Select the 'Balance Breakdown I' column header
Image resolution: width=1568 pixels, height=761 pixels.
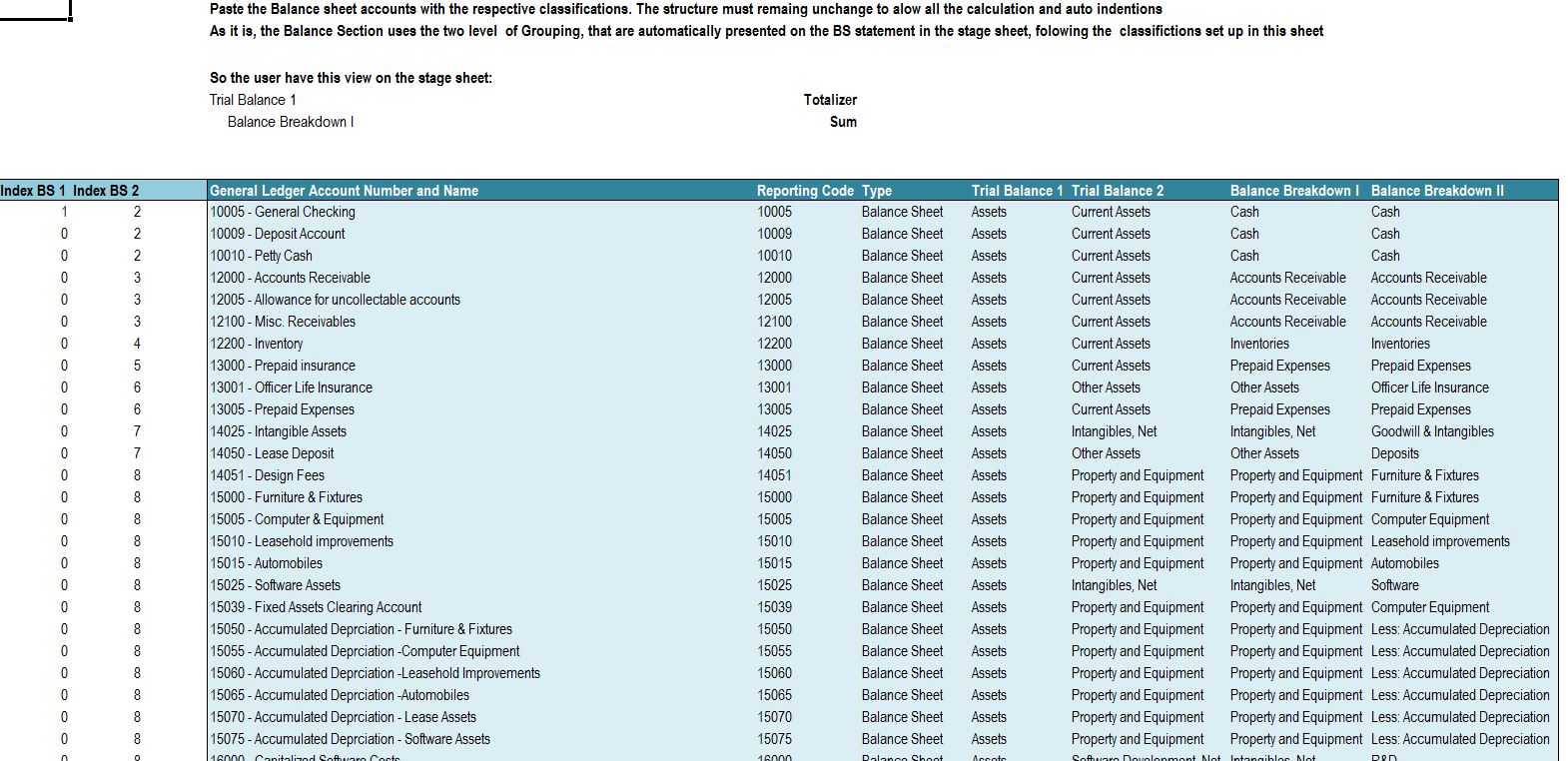pyautogui.click(x=1294, y=191)
